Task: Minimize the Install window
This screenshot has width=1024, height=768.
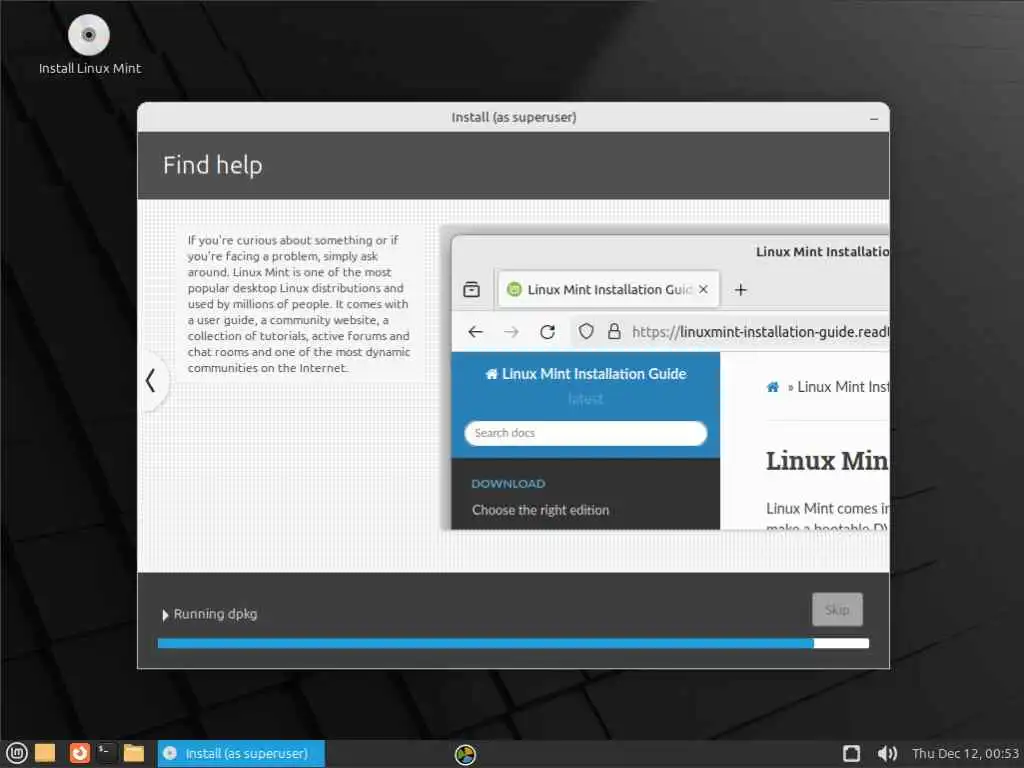Action: click(874, 118)
